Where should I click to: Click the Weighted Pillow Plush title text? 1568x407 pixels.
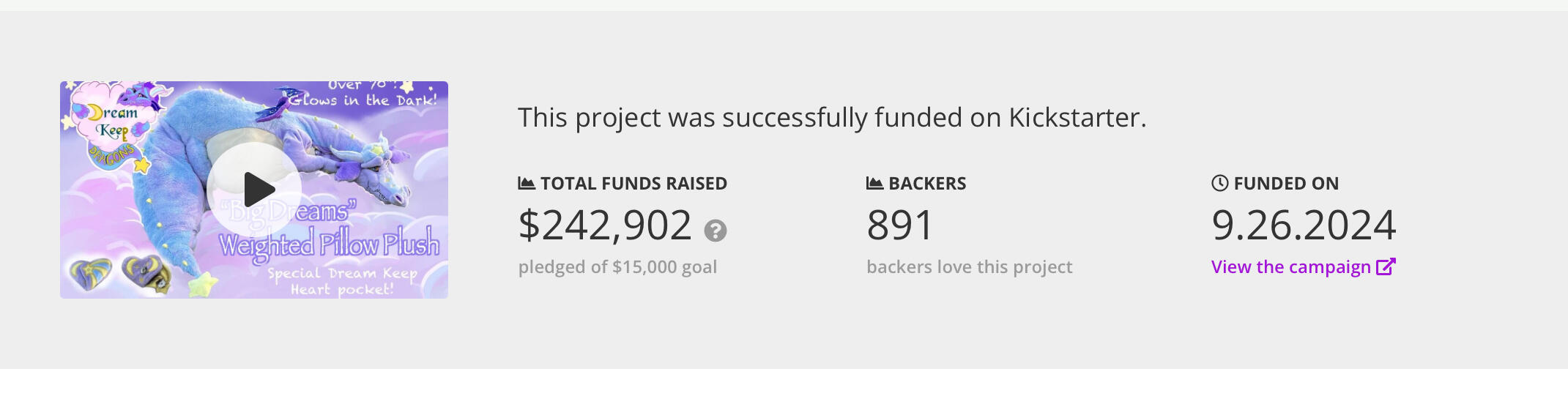[x=330, y=244]
